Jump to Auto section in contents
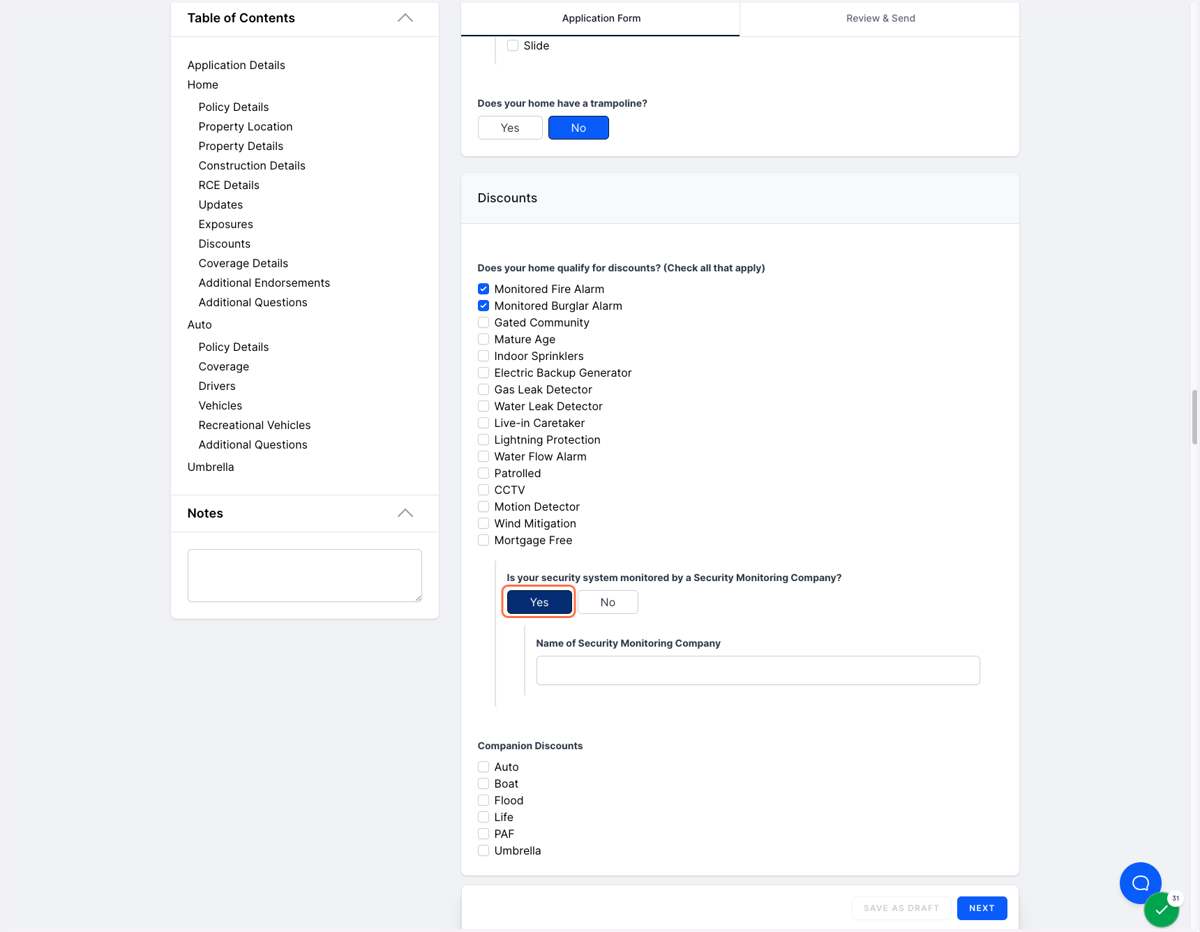Screen dimensions: 1200x932 coord(199,325)
